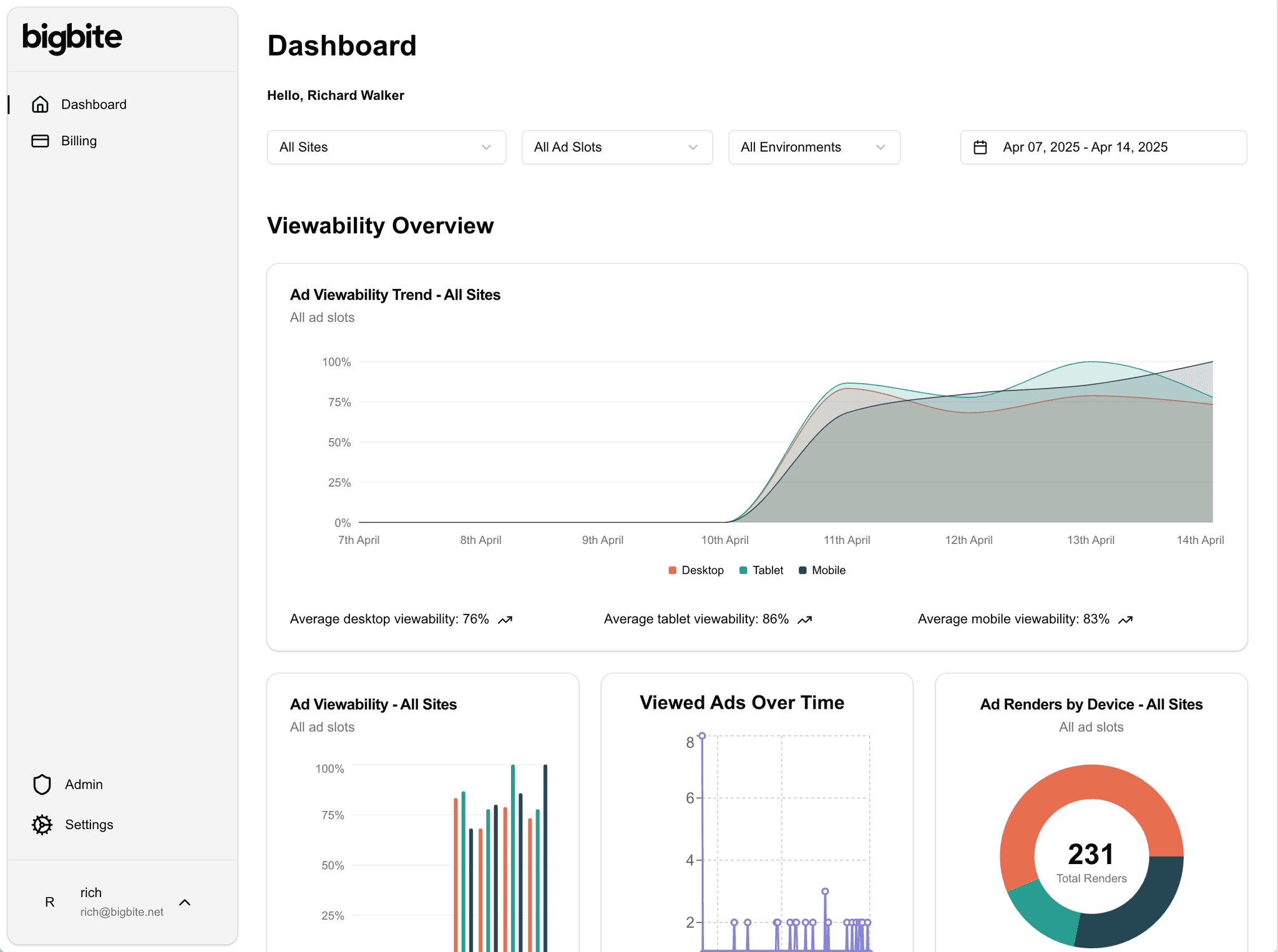Click the Hello, Richard Walker greeting
1278x952 pixels.
pos(336,95)
